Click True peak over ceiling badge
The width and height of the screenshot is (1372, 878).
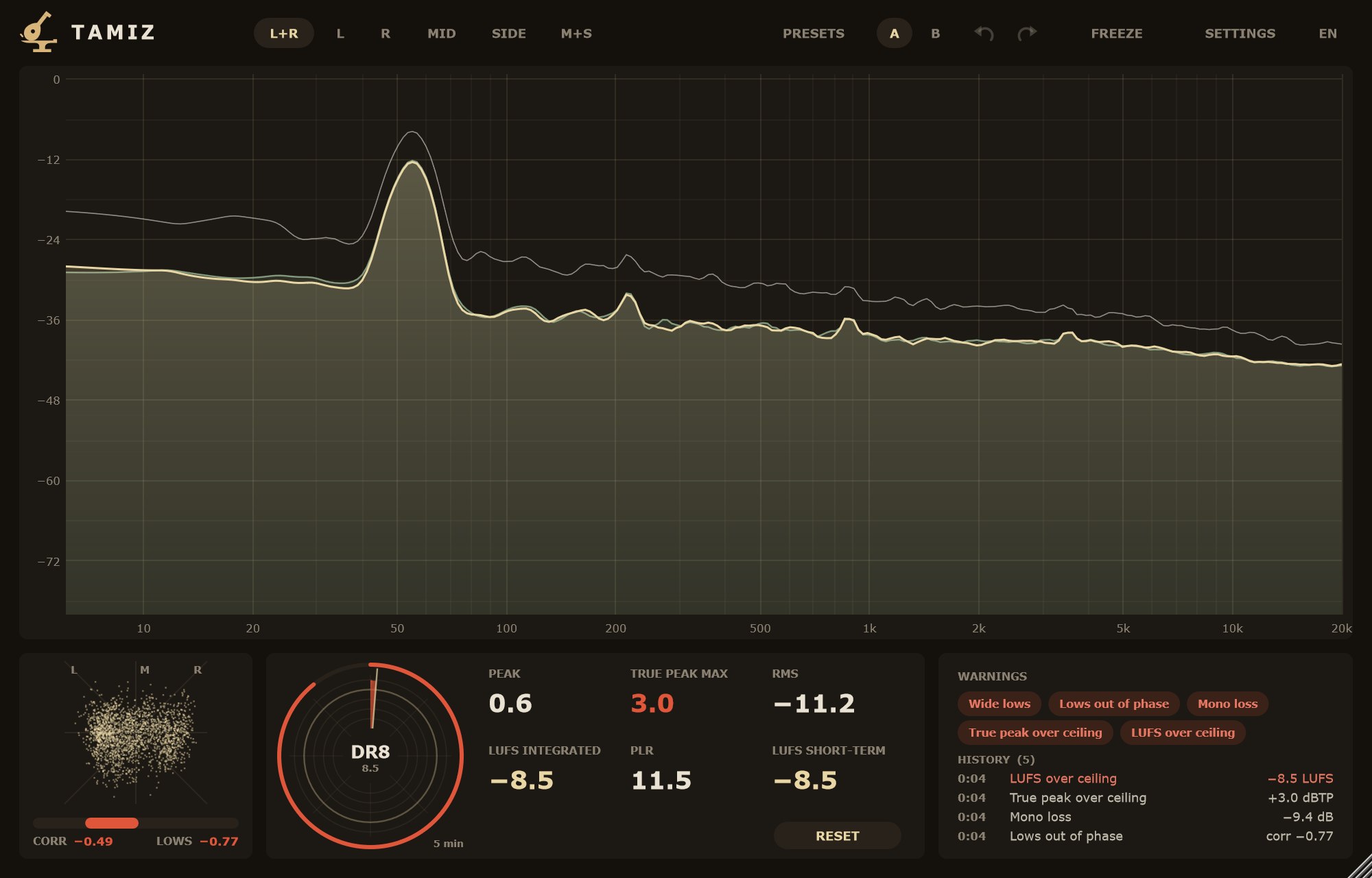click(1035, 733)
